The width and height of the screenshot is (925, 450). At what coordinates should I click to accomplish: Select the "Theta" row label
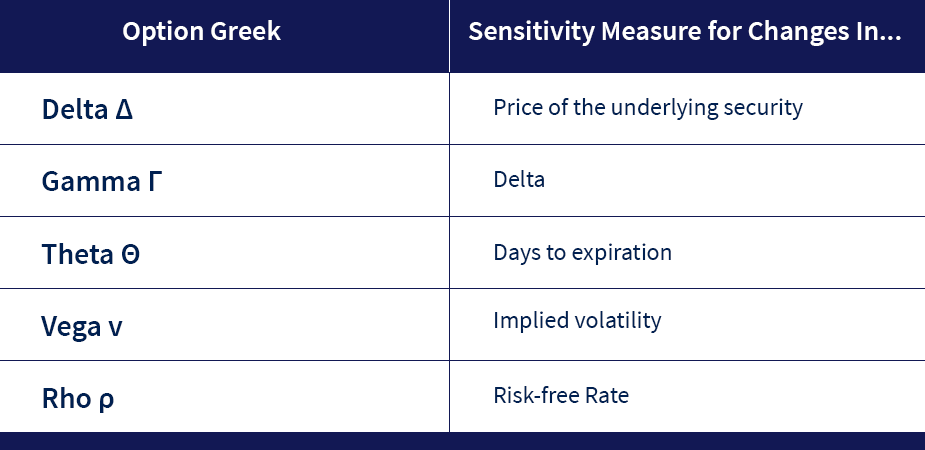(78, 254)
